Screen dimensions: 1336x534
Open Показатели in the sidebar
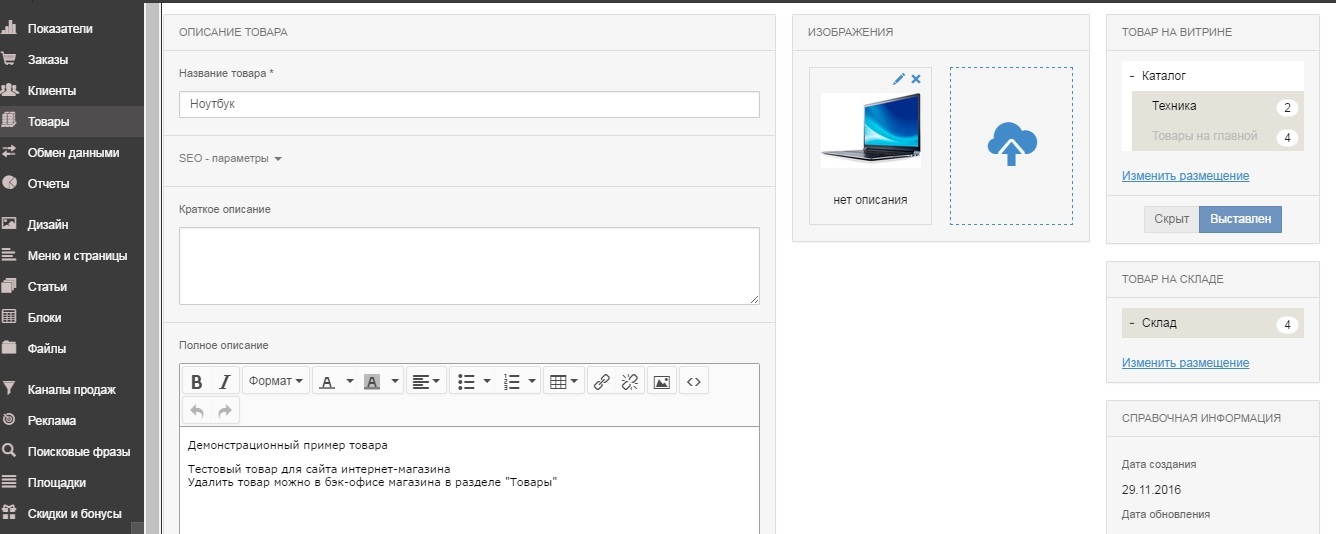[x=72, y=29]
